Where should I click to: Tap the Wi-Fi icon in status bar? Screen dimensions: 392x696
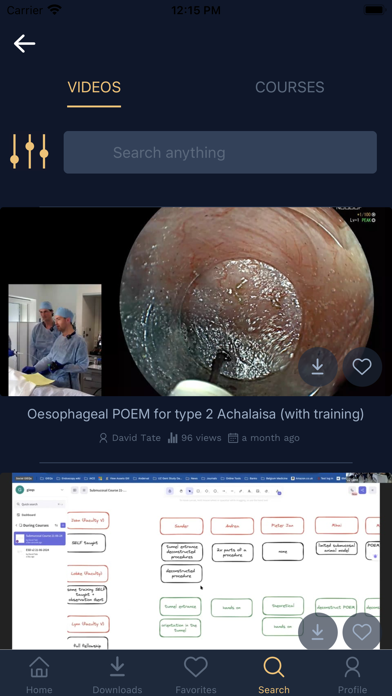(x=55, y=10)
